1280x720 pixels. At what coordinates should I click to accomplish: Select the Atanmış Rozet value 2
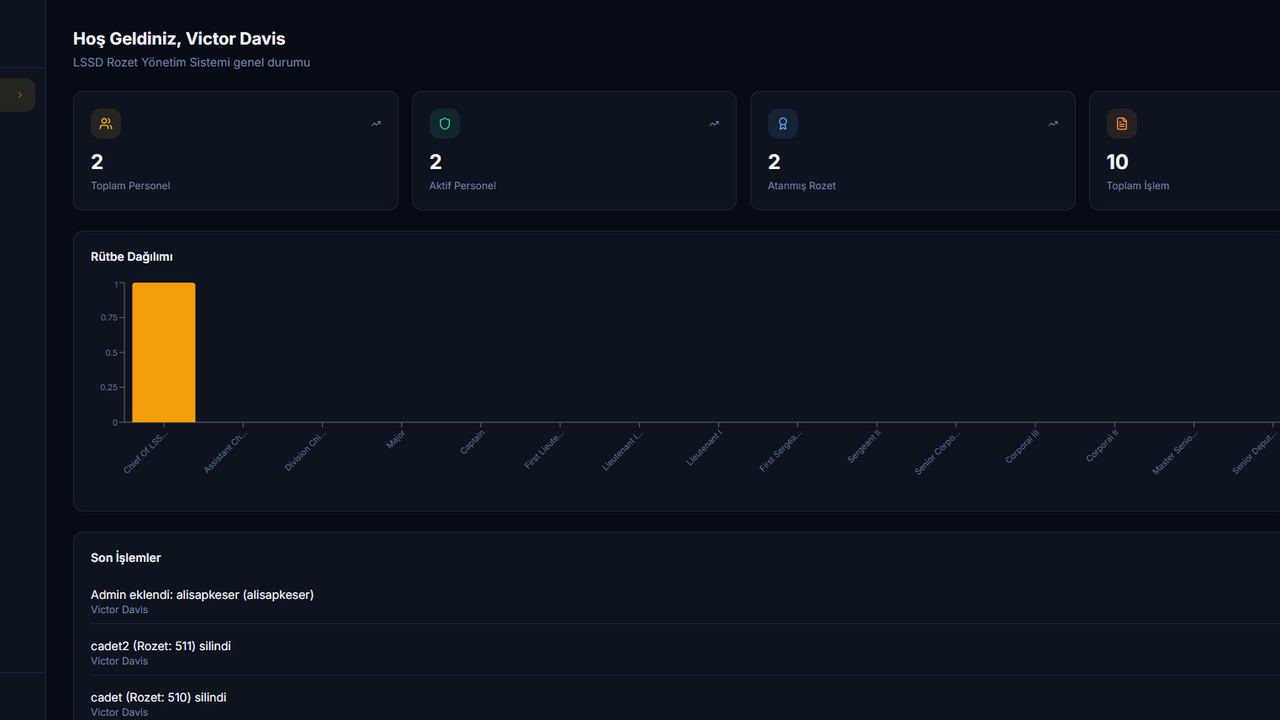point(774,162)
